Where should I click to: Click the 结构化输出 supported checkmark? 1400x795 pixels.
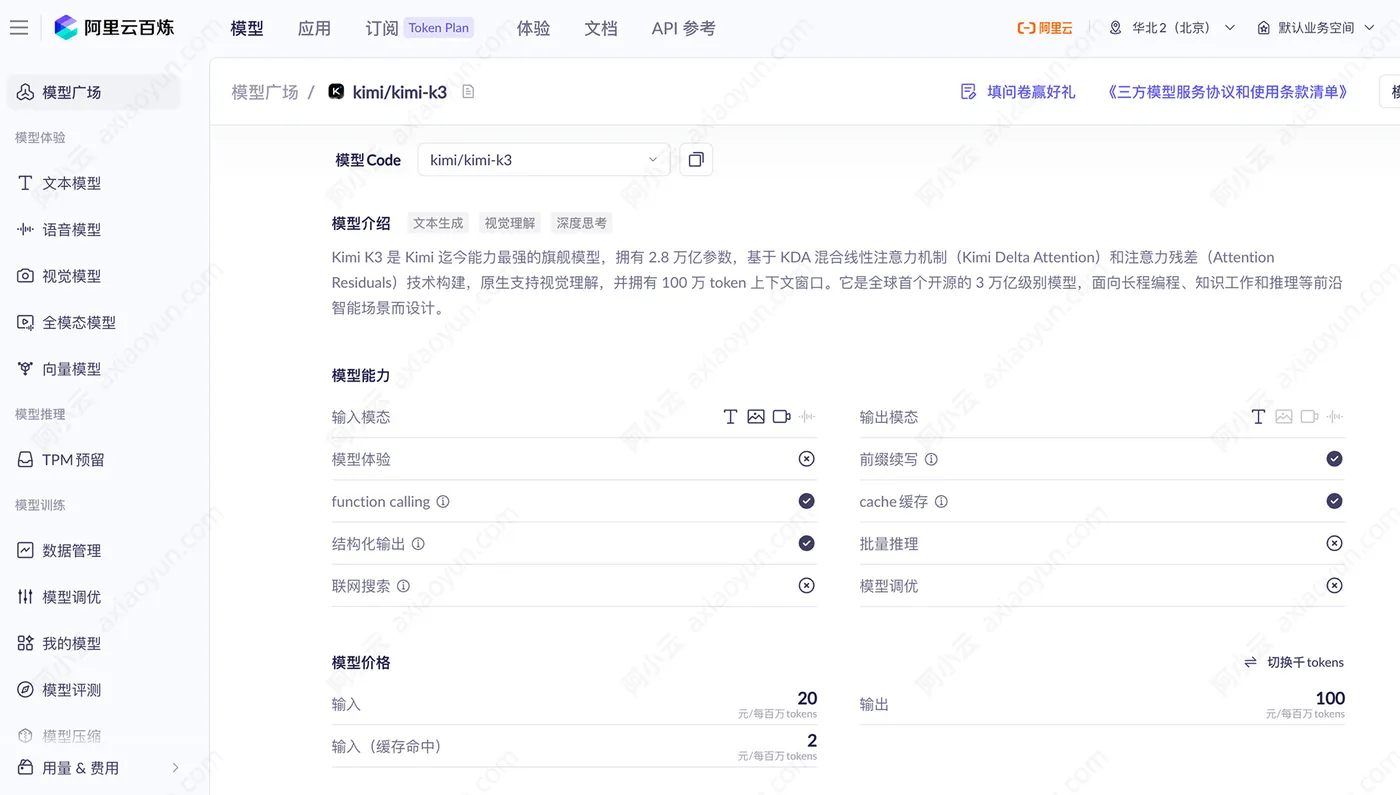click(x=807, y=543)
